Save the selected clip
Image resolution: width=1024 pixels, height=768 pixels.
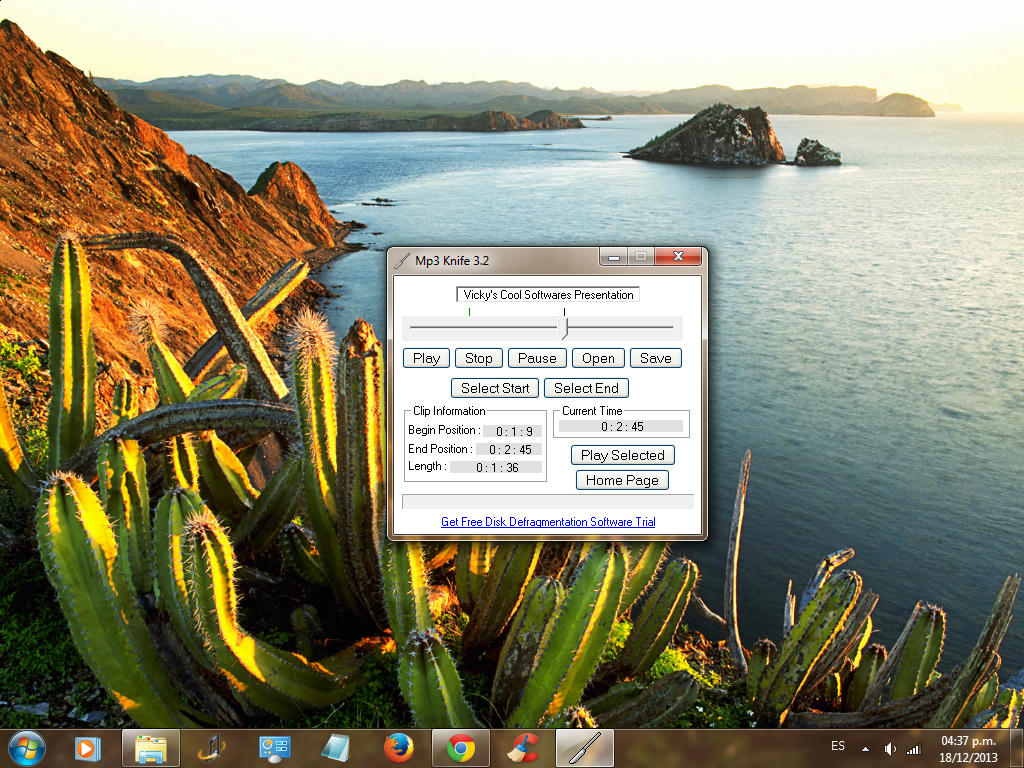point(656,358)
